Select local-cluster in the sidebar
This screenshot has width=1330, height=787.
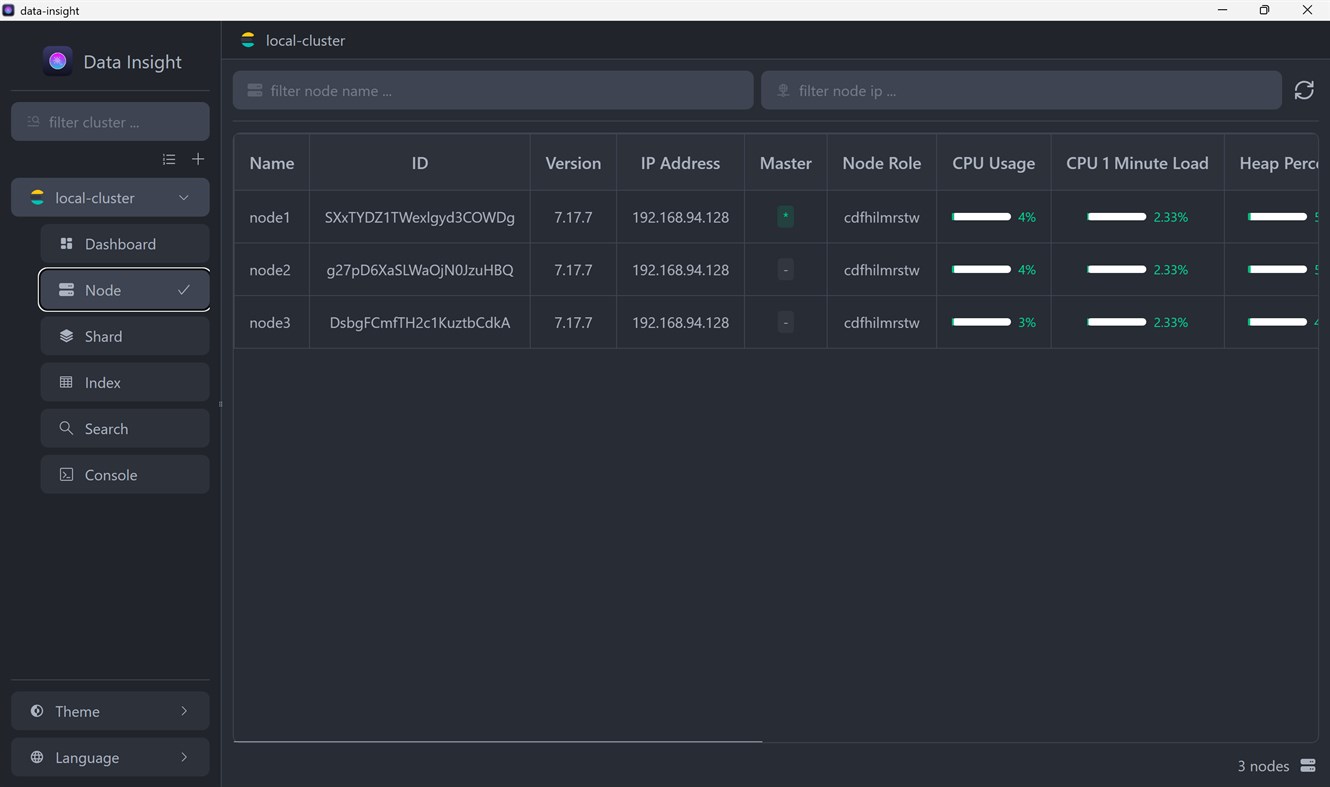pos(110,197)
